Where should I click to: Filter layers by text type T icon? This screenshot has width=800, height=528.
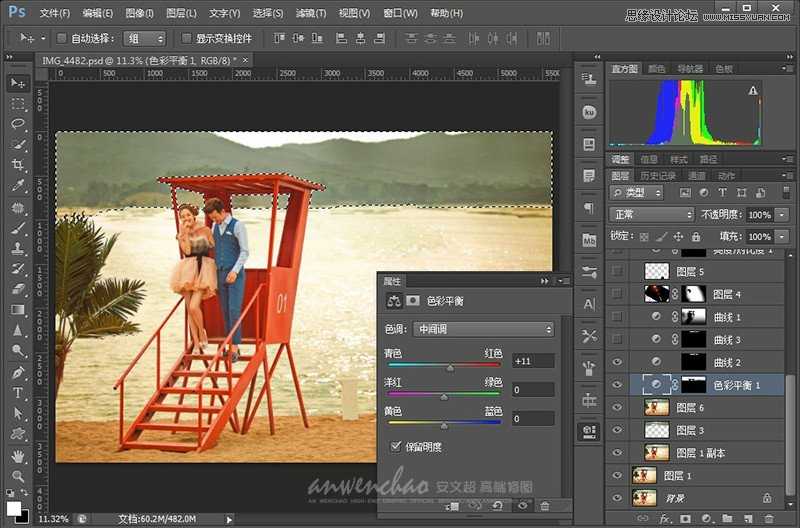point(722,192)
